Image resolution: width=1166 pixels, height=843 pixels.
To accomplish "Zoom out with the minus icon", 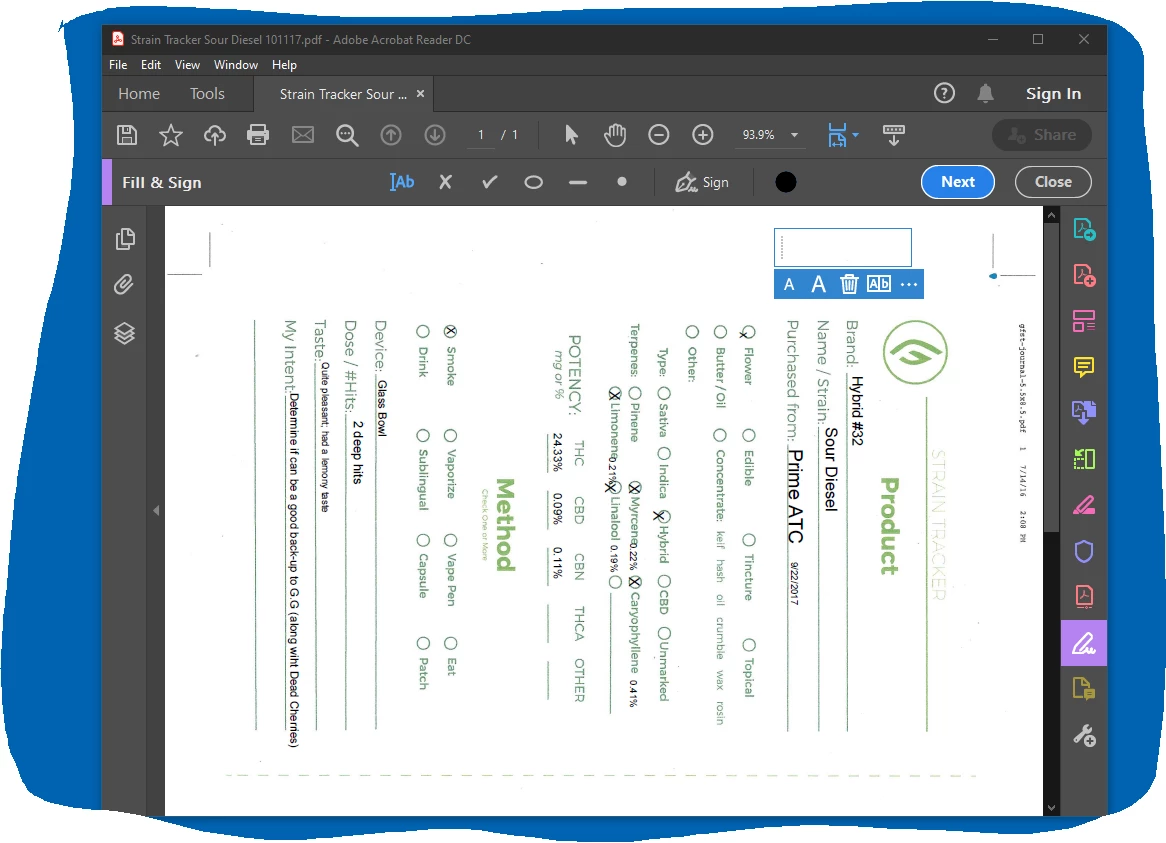I will pos(659,135).
